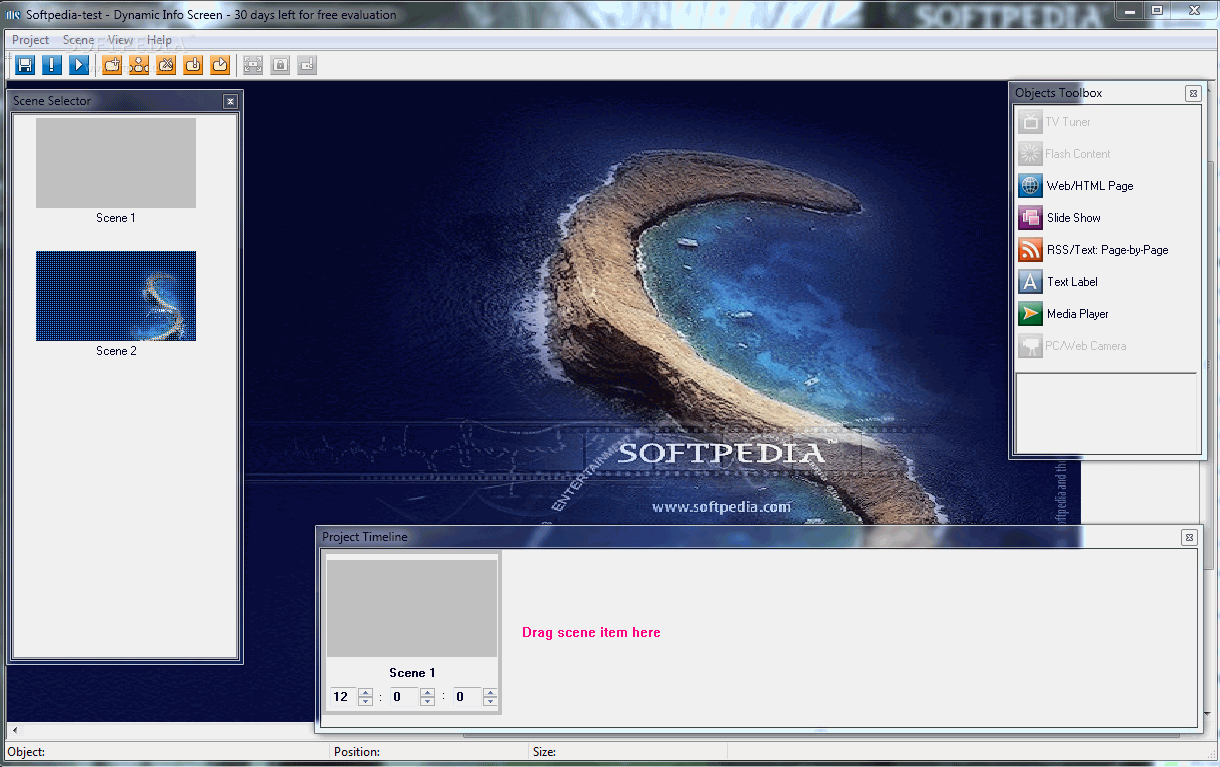Close the Project Timeline panel
The width and height of the screenshot is (1220, 767).
click(1189, 537)
